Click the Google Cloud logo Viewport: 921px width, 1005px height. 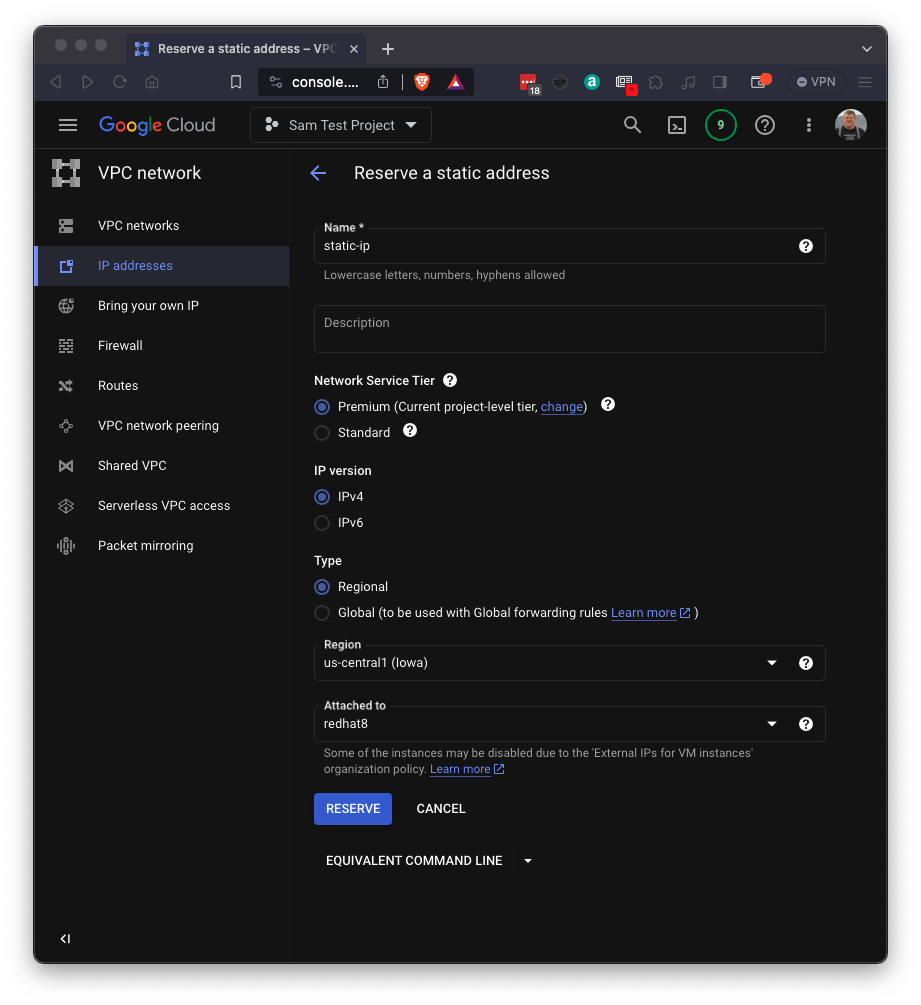point(157,125)
